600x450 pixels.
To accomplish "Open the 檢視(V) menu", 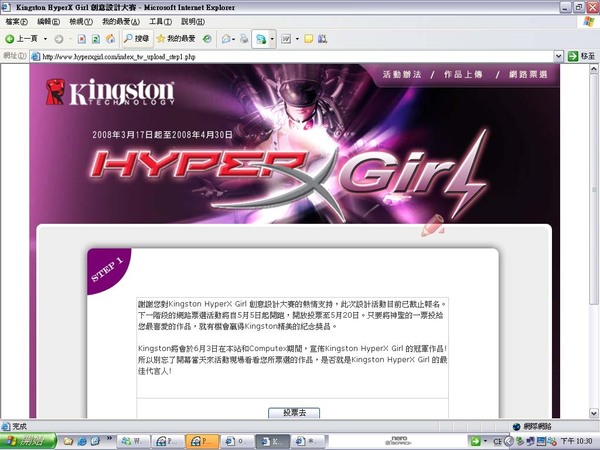I will point(81,22).
